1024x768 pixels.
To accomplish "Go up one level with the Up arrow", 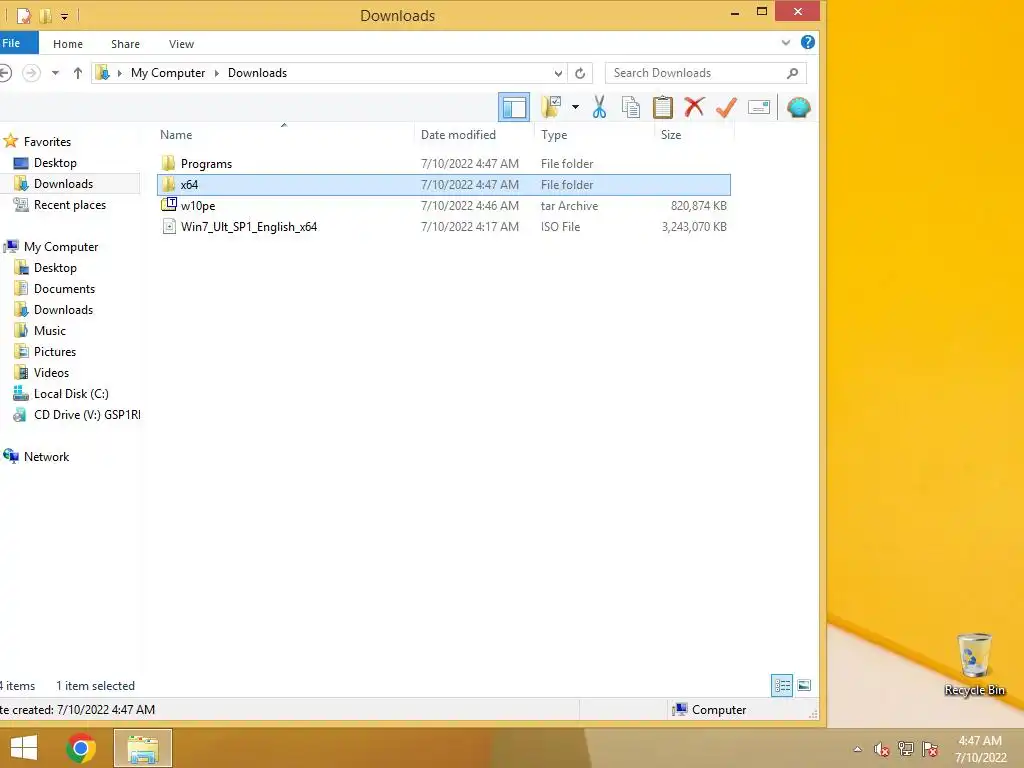I will click(x=78, y=72).
